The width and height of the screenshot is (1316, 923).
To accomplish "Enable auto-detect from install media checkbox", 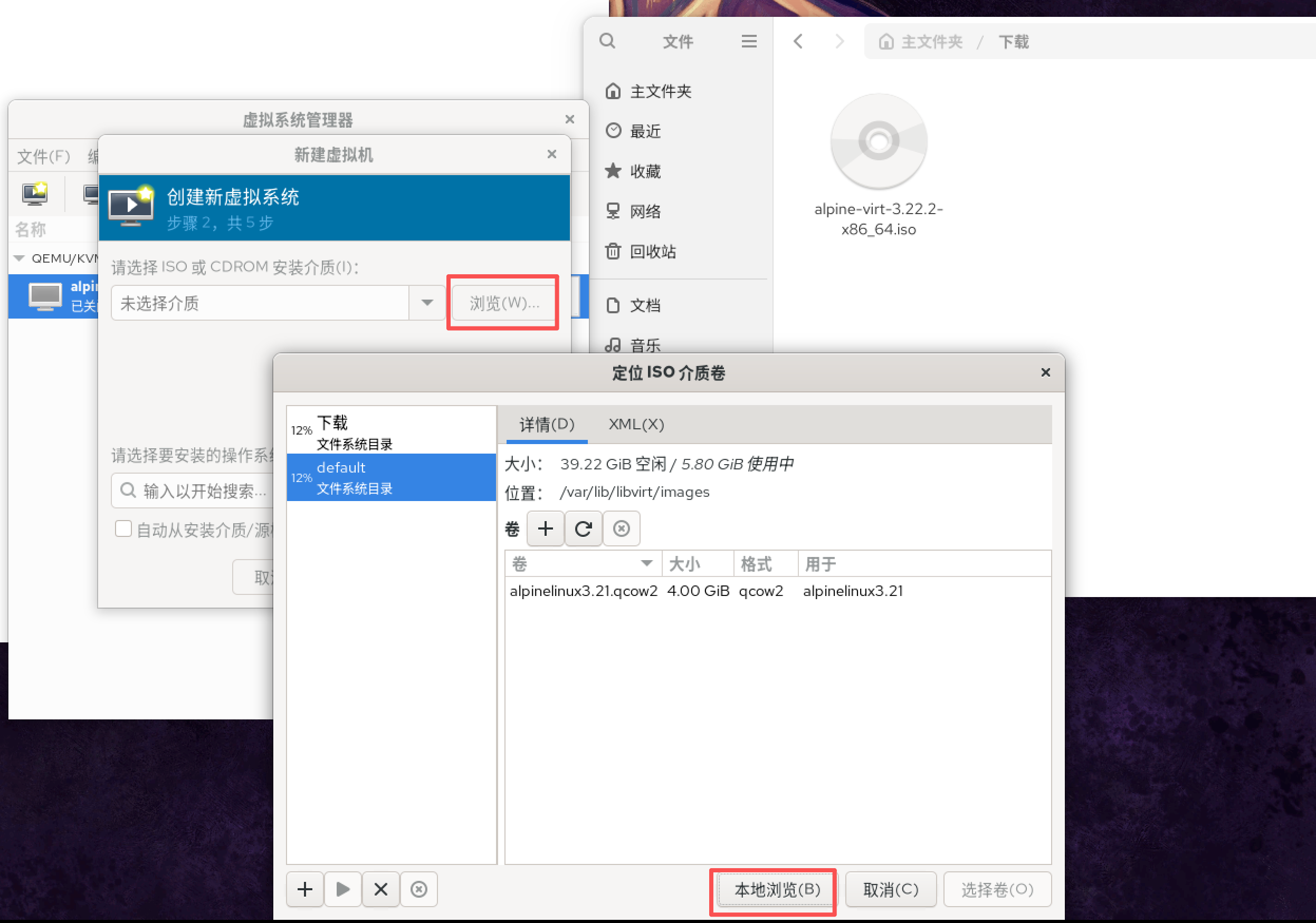I will 123,528.
